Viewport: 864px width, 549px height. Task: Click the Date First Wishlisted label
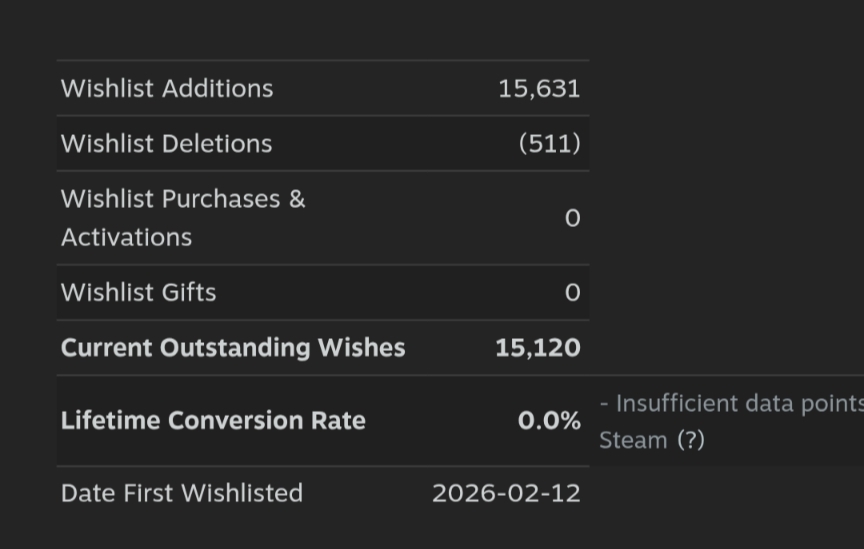pyautogui.click(x=181, y=493)
